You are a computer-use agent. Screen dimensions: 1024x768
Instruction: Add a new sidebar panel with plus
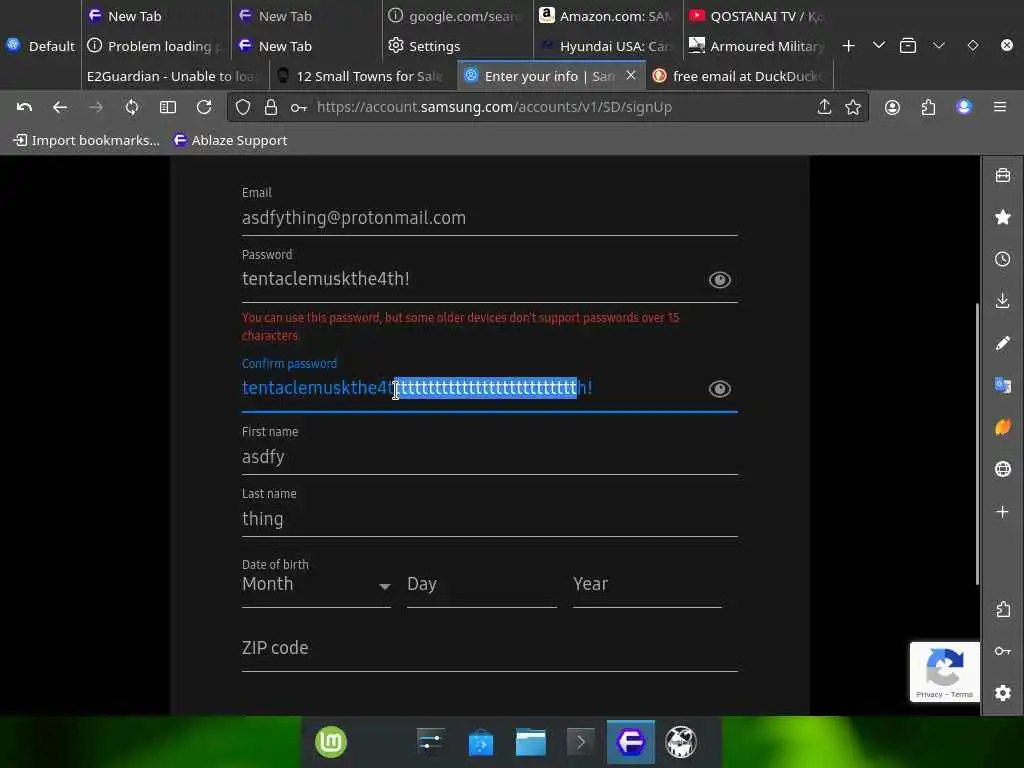(x=1003, y=511)
